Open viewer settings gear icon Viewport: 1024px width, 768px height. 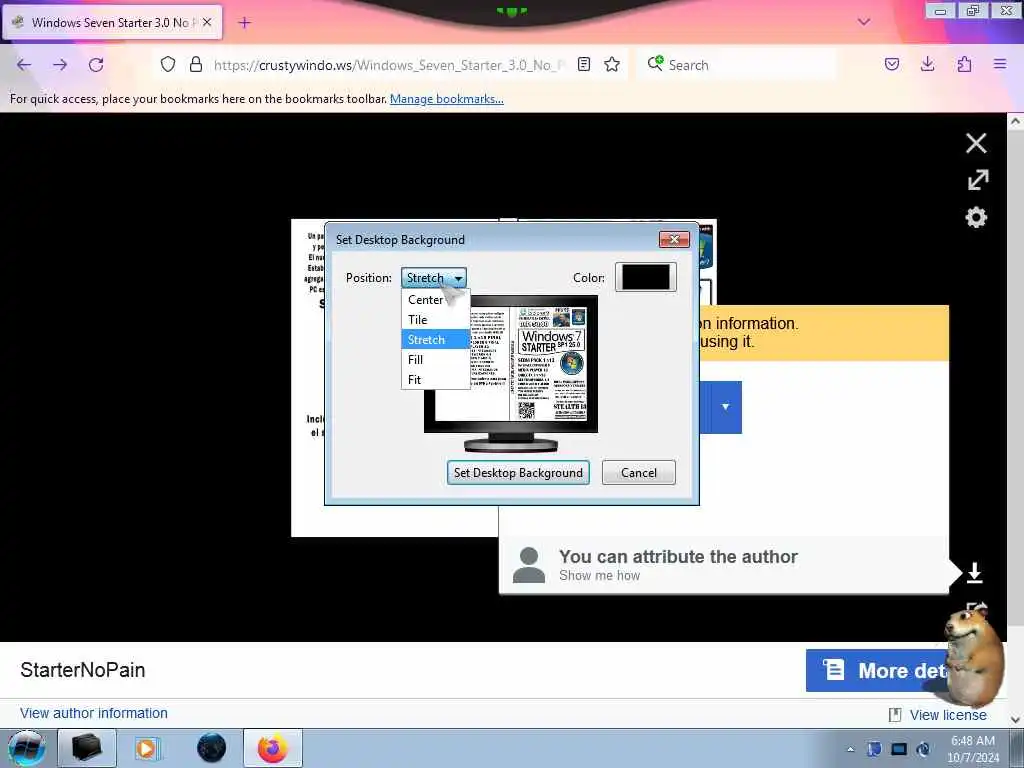[x=976, y=217]
